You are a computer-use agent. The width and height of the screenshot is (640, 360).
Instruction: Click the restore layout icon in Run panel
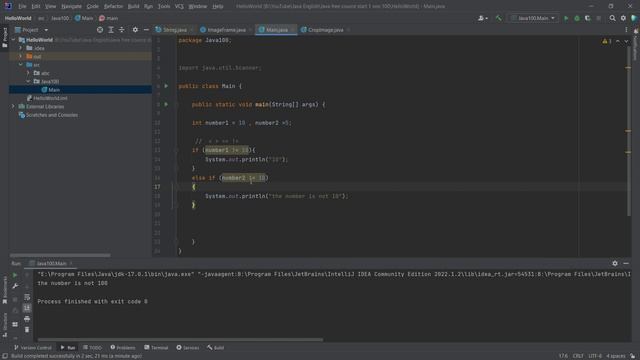coord(15,324)
